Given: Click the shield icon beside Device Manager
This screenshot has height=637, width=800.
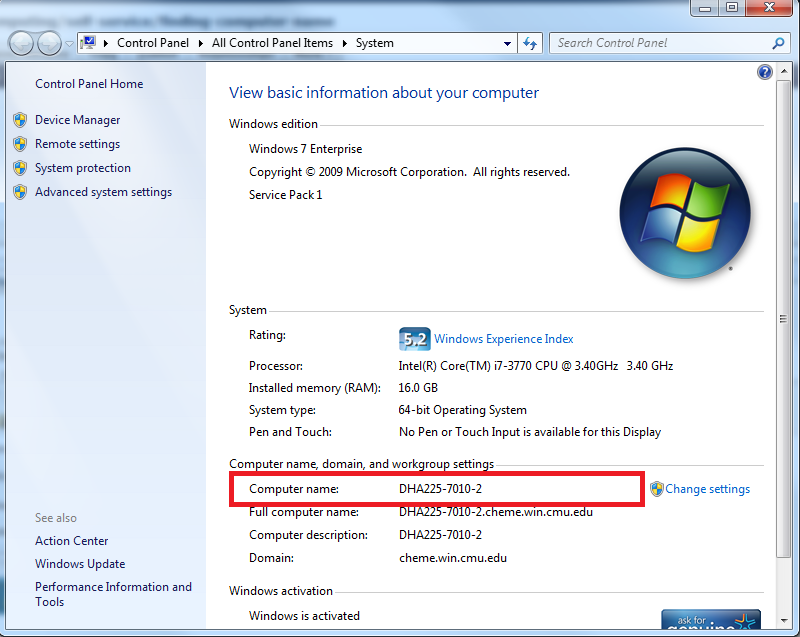Looking at the screenshot, I should coord(20,120).
